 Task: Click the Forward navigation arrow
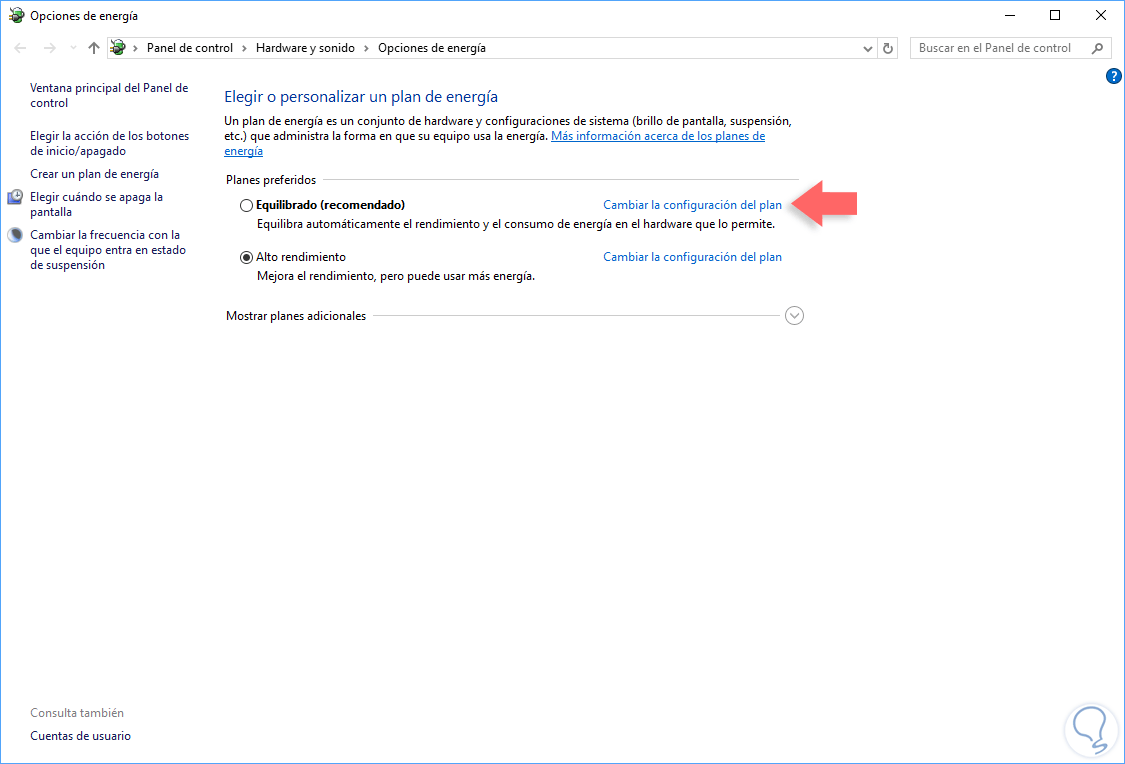pos(50,48)
